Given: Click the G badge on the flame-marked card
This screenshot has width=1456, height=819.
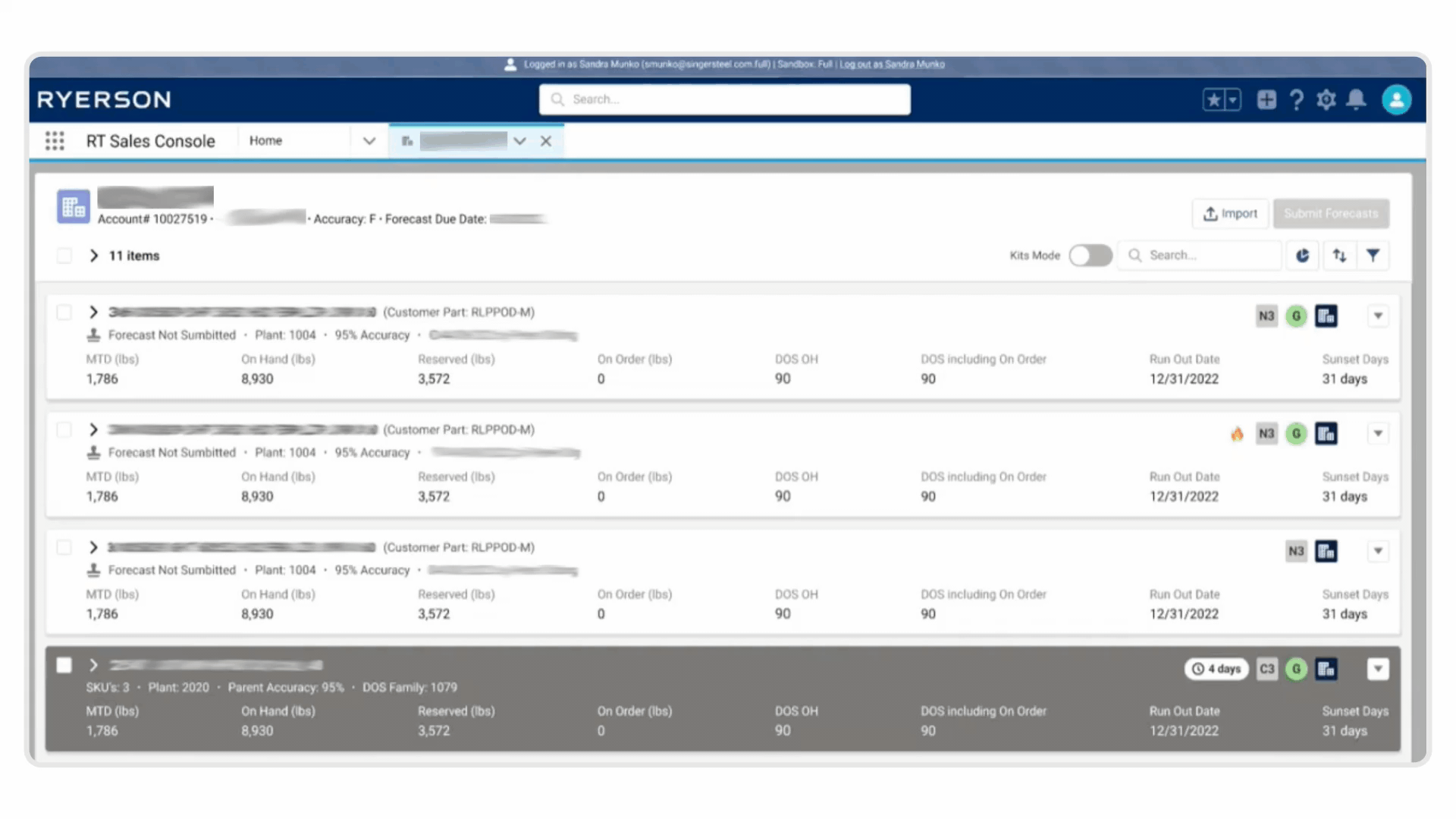Looking at the screenshot, I should (1296, 434).
